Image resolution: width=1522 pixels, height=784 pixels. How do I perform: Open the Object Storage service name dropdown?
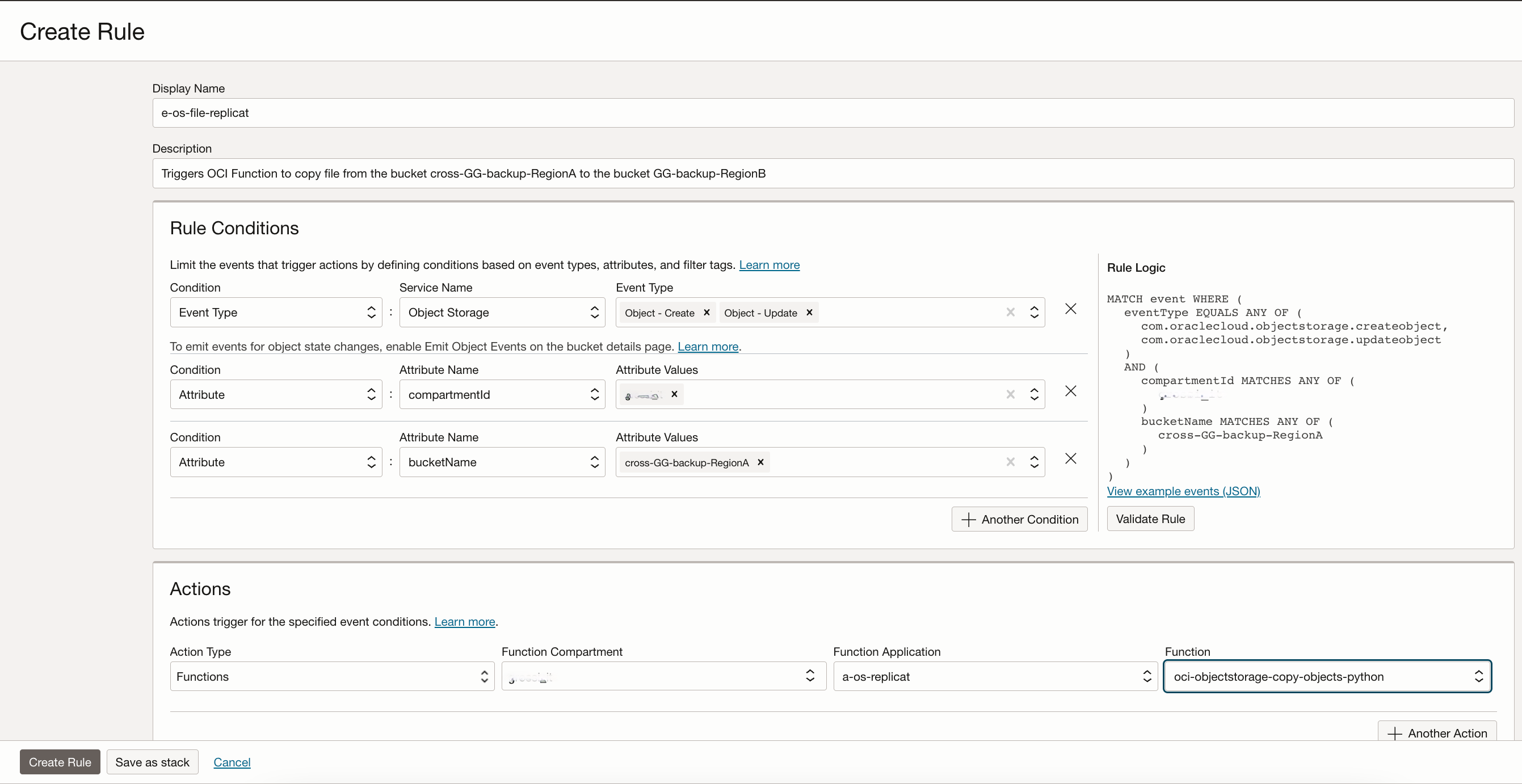[x=502, y=313]
